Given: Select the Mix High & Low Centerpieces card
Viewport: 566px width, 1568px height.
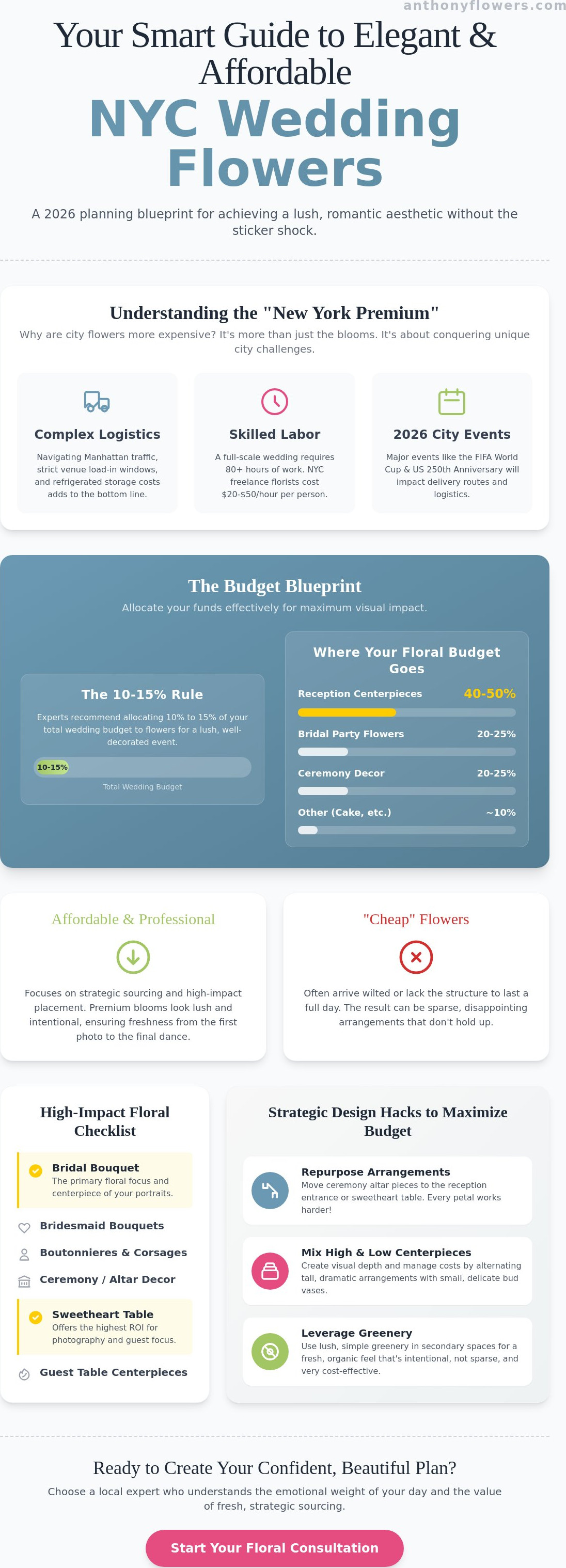Looking at the screenshot, I should [x=388, y=1271].
